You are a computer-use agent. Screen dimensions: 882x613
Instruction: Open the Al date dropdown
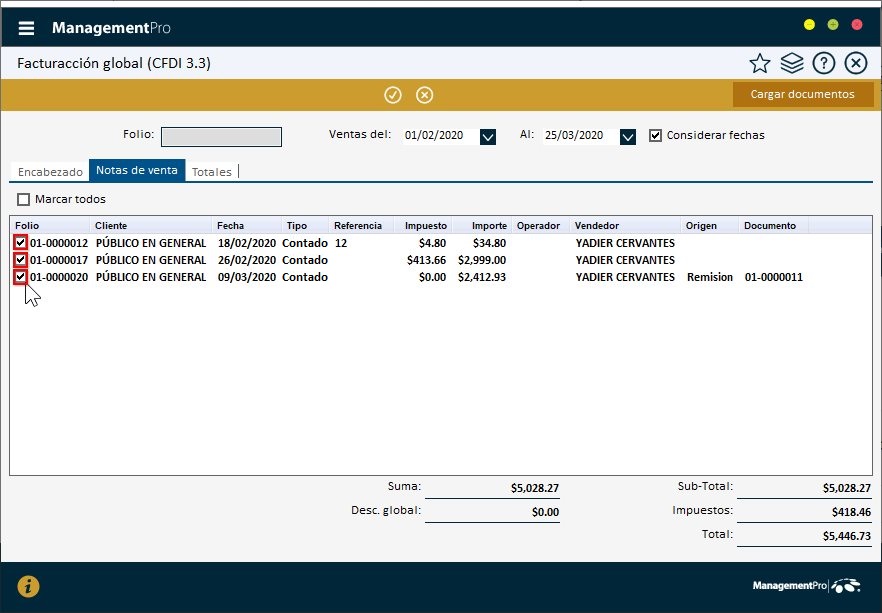tap(628, 137)
